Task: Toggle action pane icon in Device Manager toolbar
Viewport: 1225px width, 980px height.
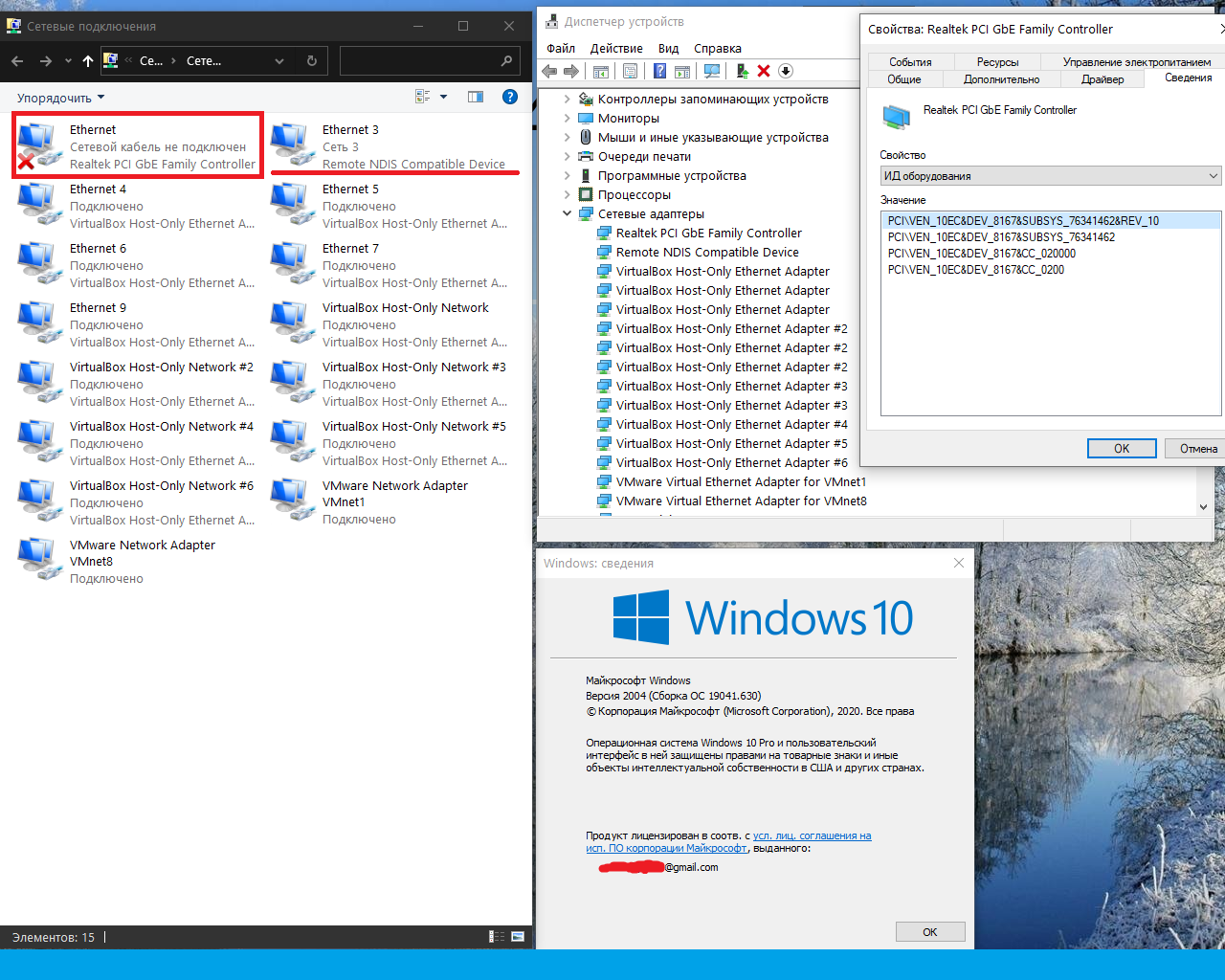Action: click(x=682, y=71)
